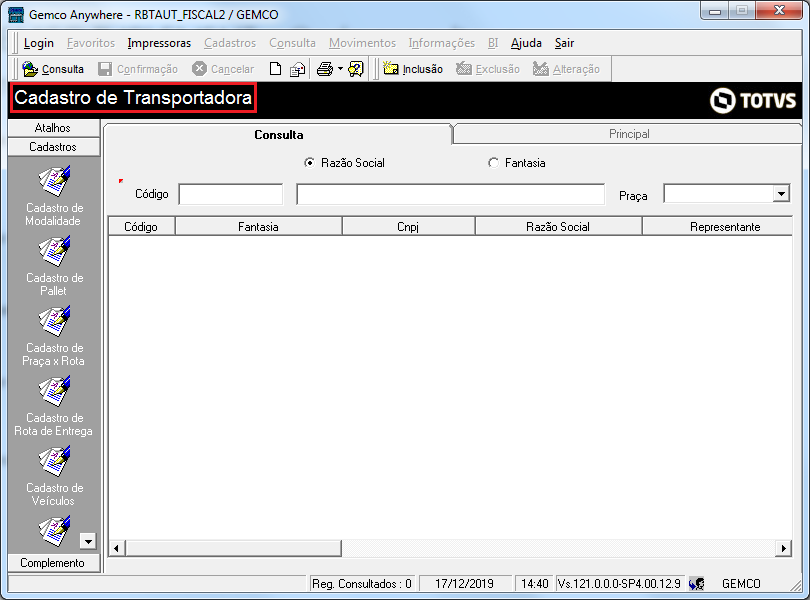810x600 pixels.
Task: Click the horizontal scrollbar left arrow
Action: pyautogui.click(x=117, y=548)
